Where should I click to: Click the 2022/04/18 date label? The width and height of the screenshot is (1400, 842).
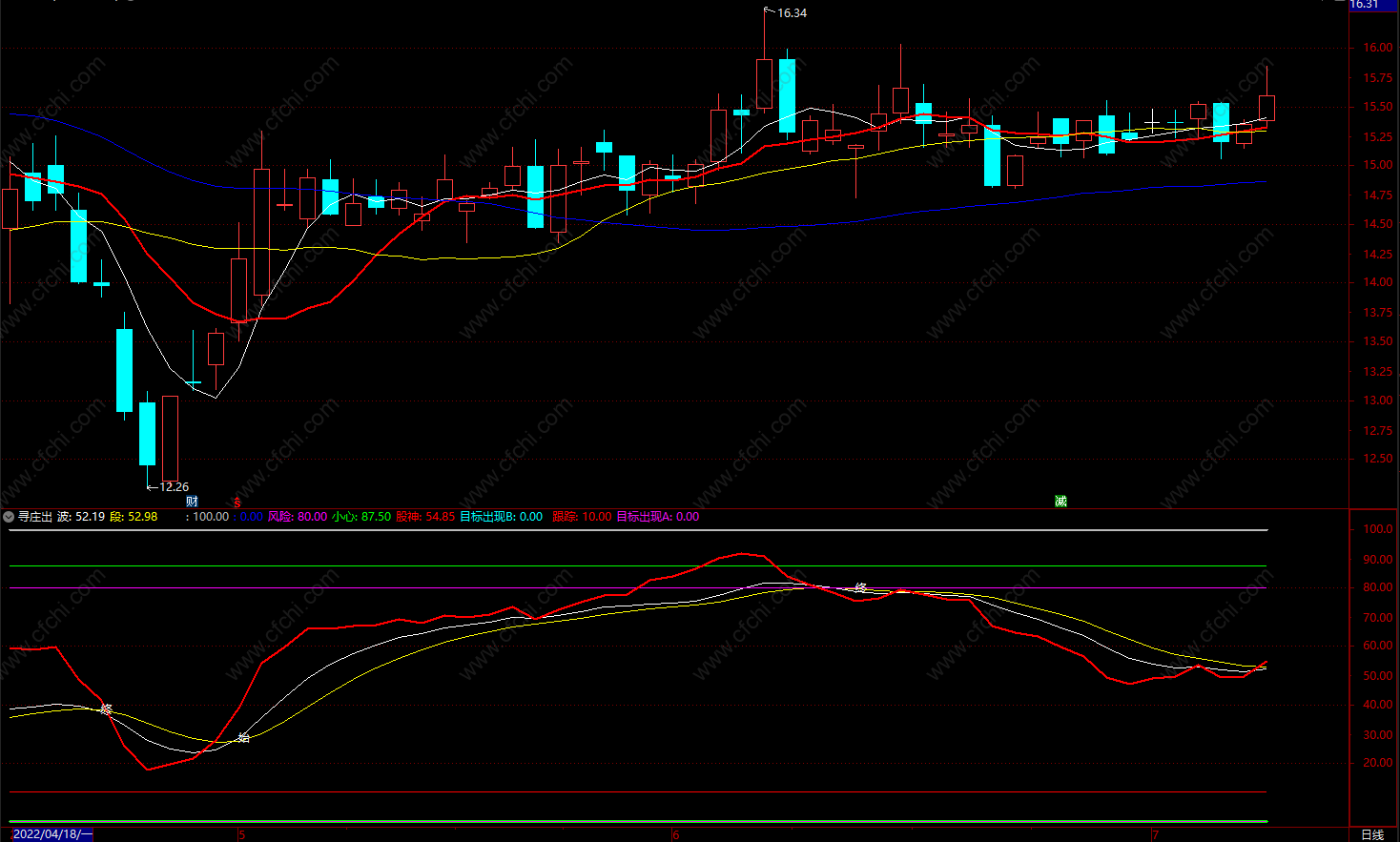(x=52, y=834)
